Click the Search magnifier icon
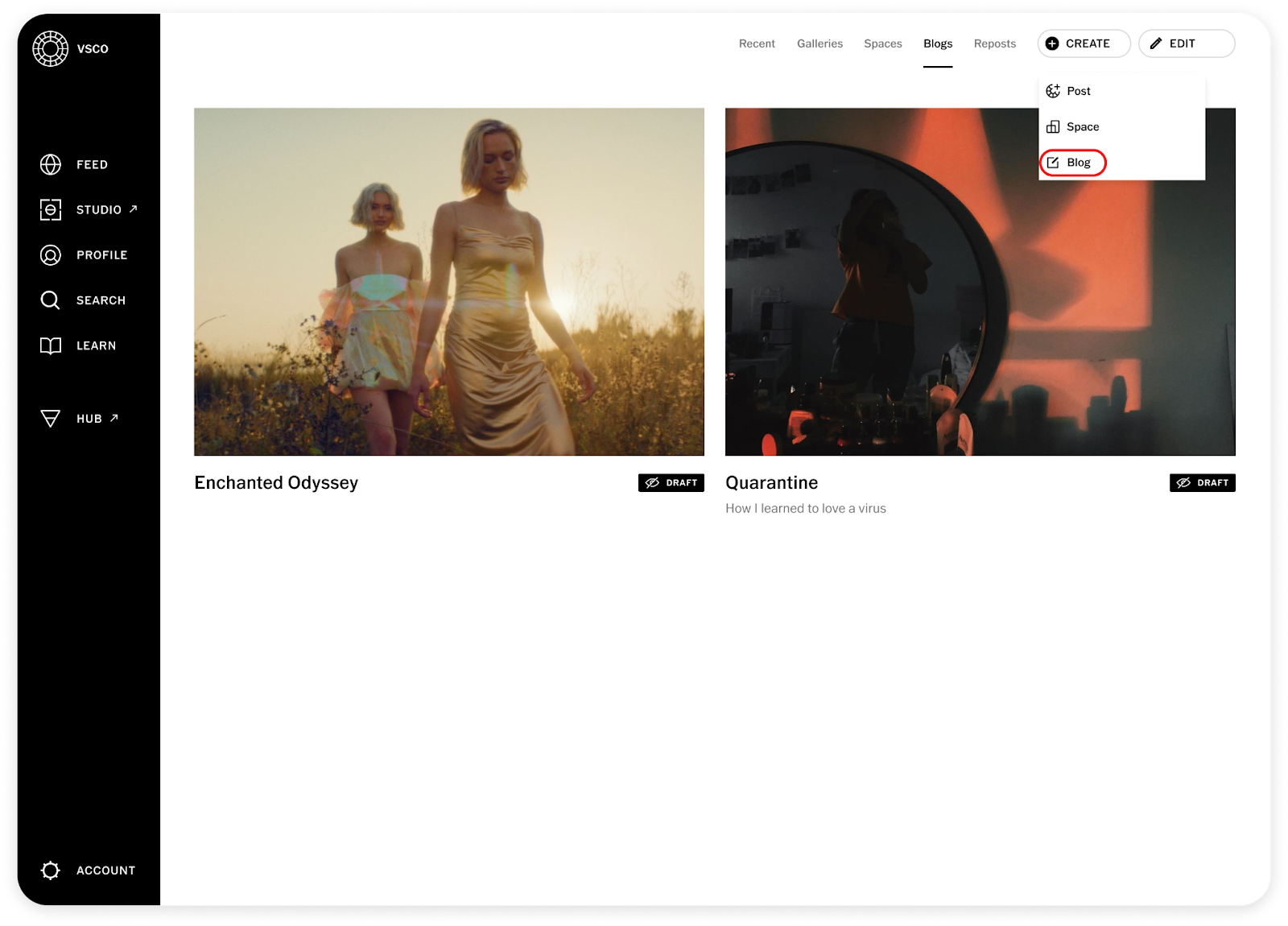1288x926 pixels. point(51,300)
